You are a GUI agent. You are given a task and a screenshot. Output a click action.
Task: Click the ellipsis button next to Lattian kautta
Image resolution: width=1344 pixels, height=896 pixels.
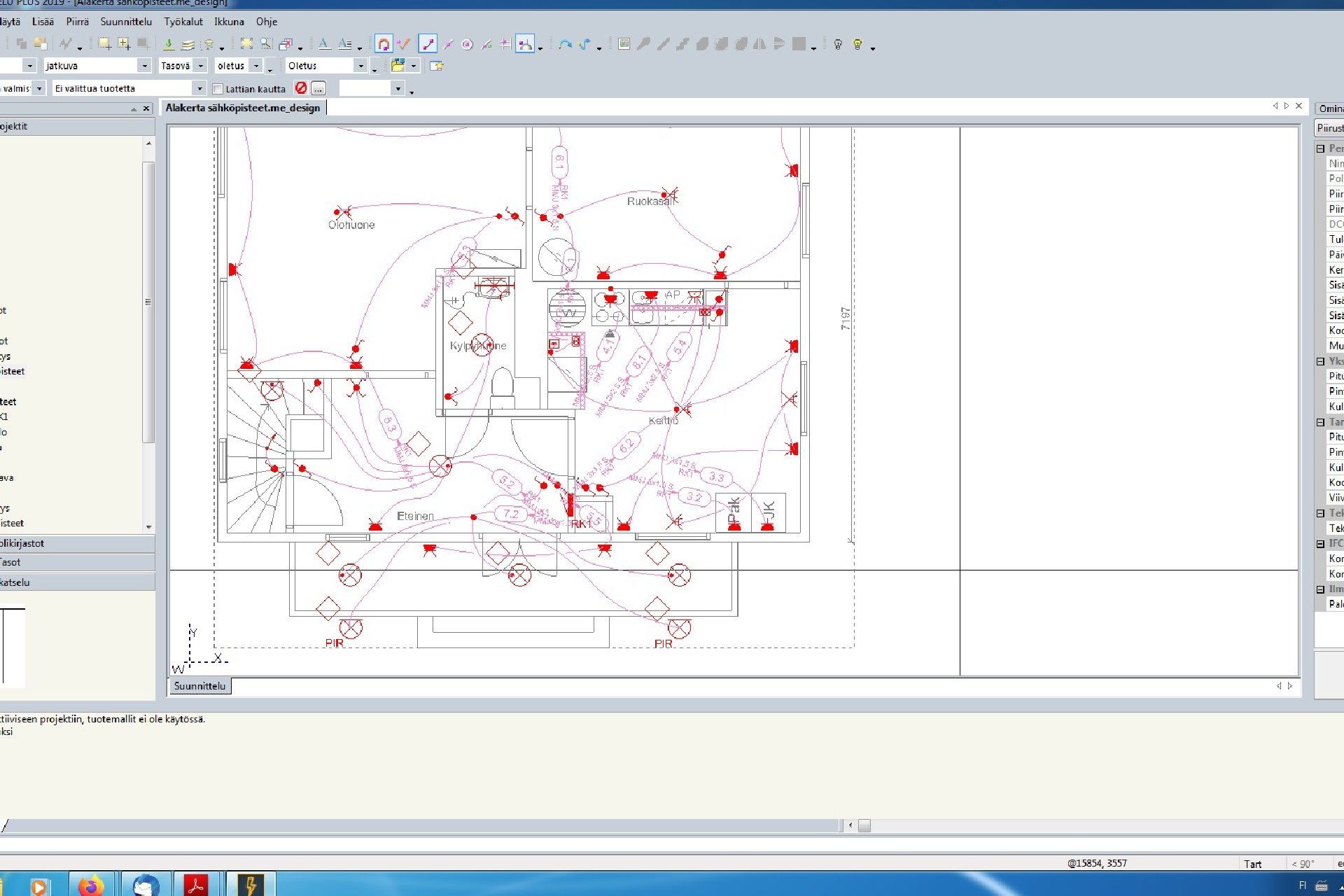tap(318, 88)
